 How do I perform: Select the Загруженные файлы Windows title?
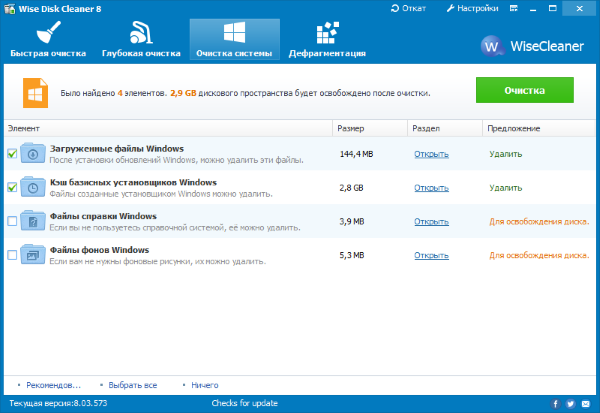click(x=117, y=149)
